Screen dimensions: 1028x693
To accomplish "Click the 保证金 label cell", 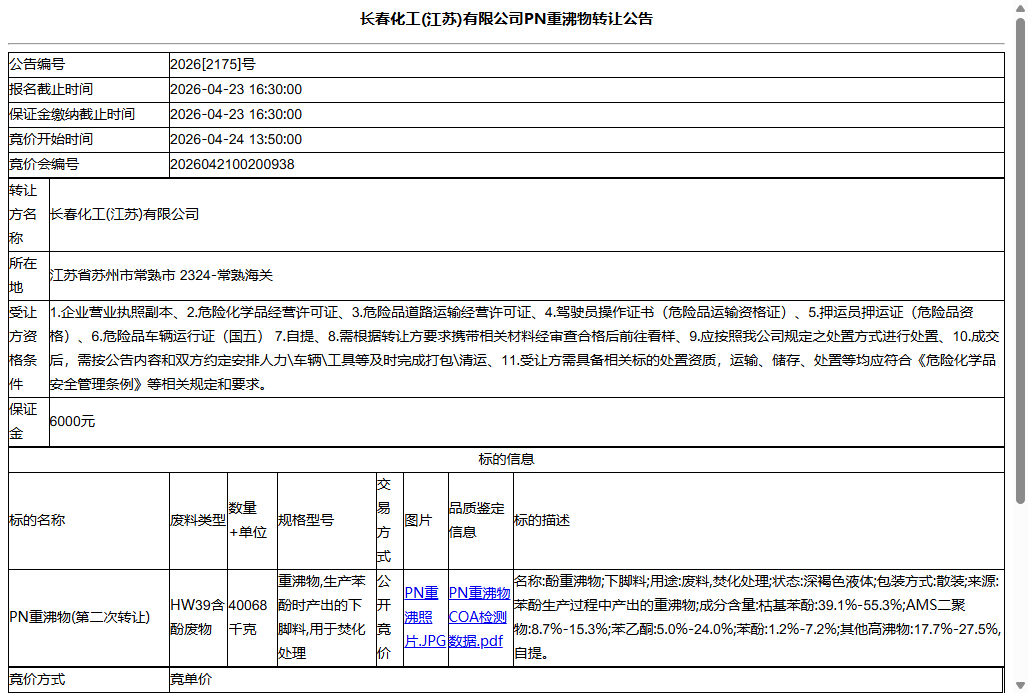I will pyautogui.click(x=29, y=422).
